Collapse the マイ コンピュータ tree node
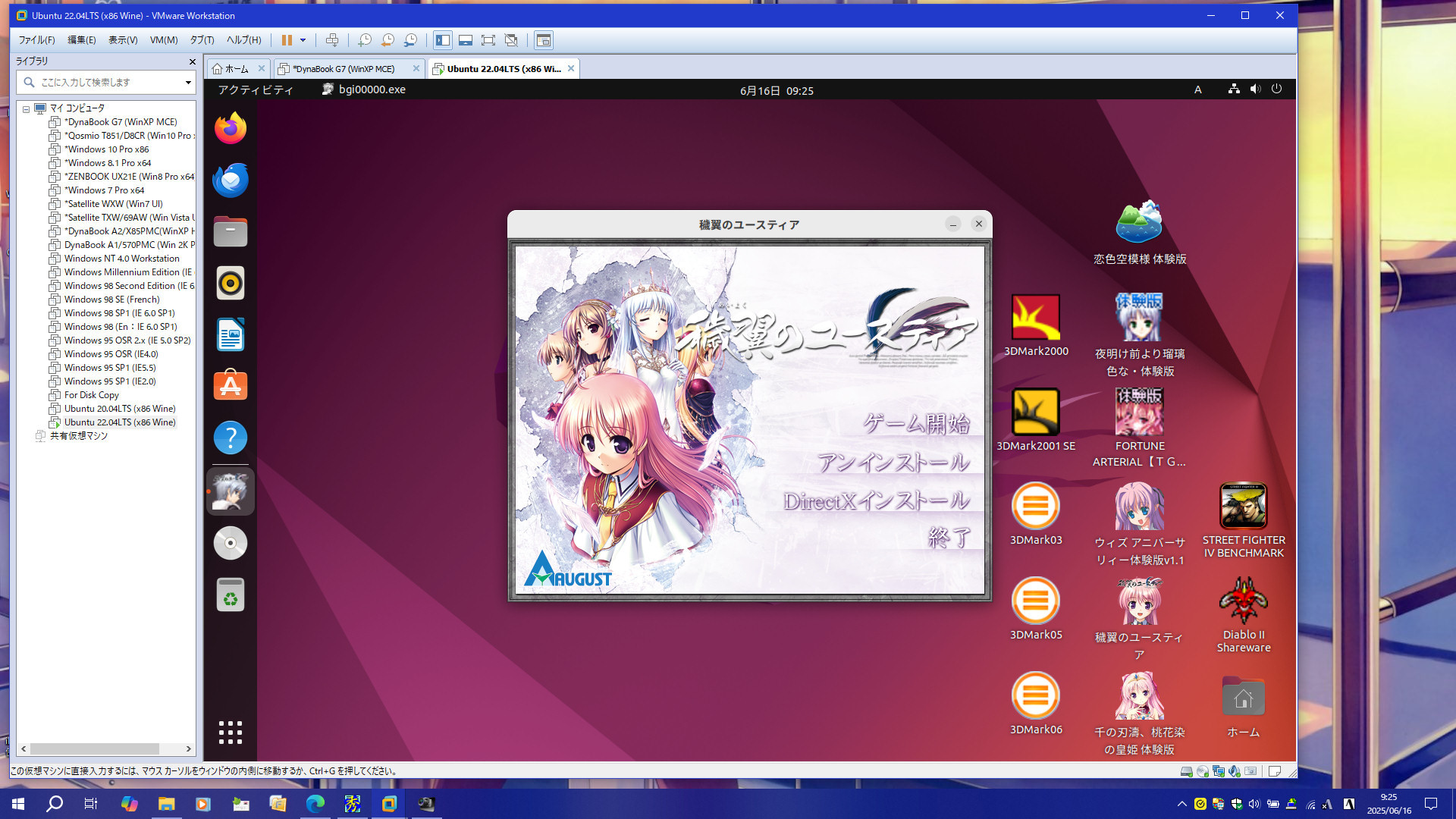The image size is (1456, 819). pos(26,108)
